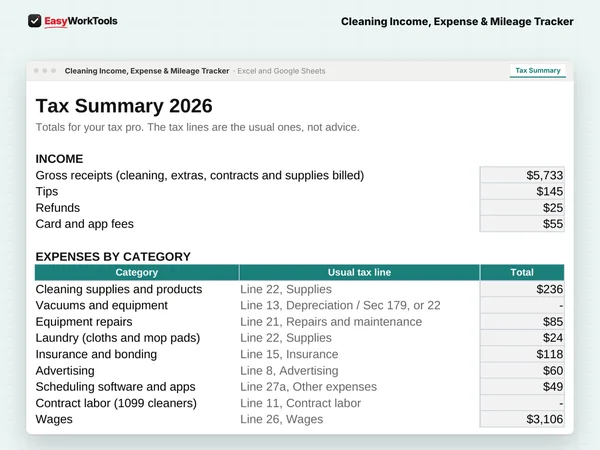Select the $25 refunds cell
The height and width of the screenshot is (450, 600).
(x=522, y=208)
